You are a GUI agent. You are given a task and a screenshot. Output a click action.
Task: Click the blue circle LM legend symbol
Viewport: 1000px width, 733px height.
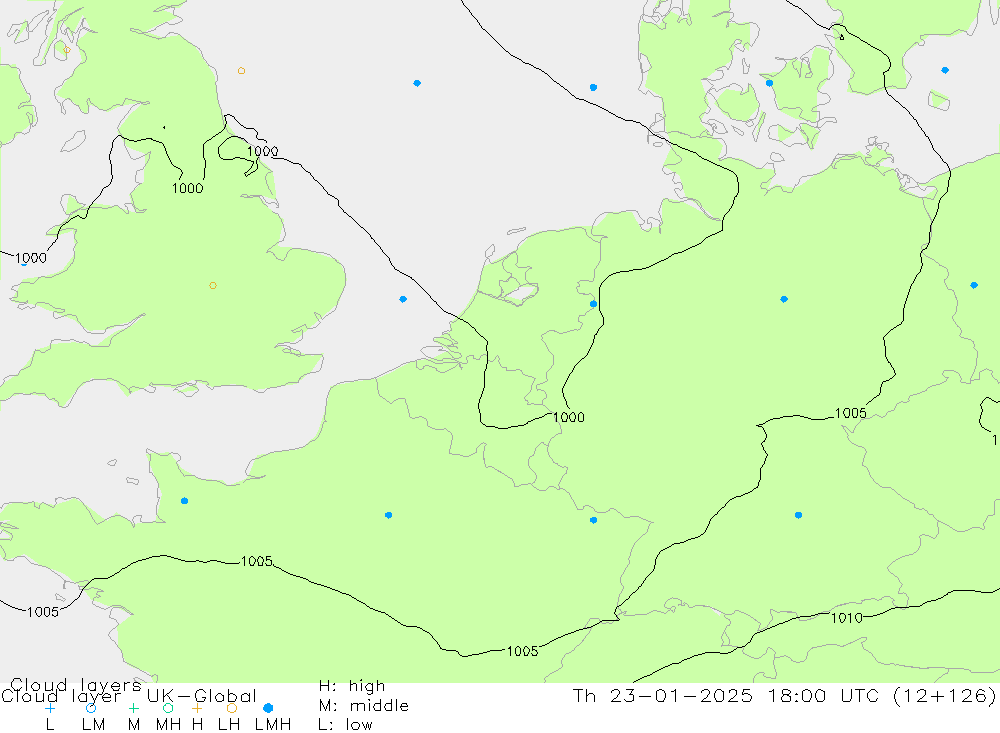[91, 707]
